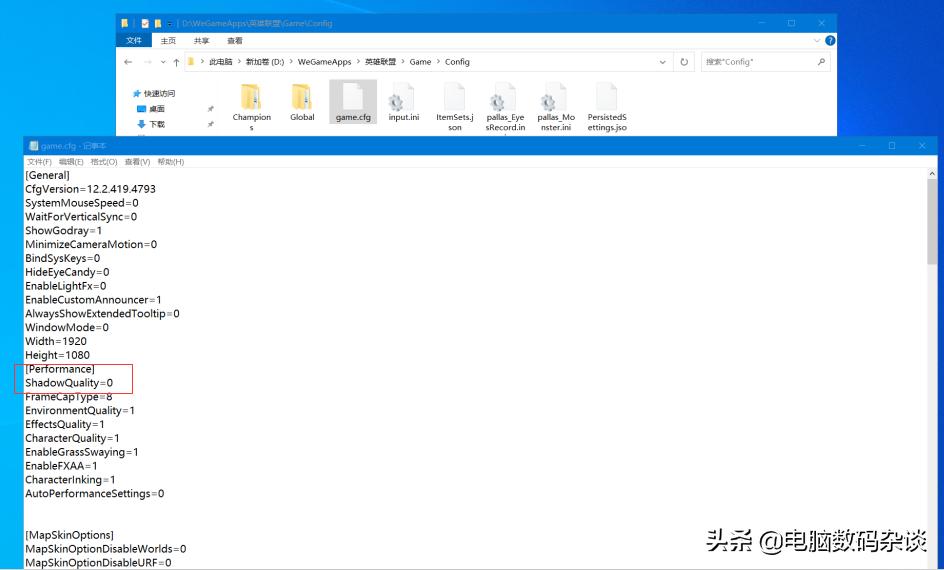This screenshot has height=570, width=944.
Task: Click the Search "Config" input field
Action: [760, 62]
